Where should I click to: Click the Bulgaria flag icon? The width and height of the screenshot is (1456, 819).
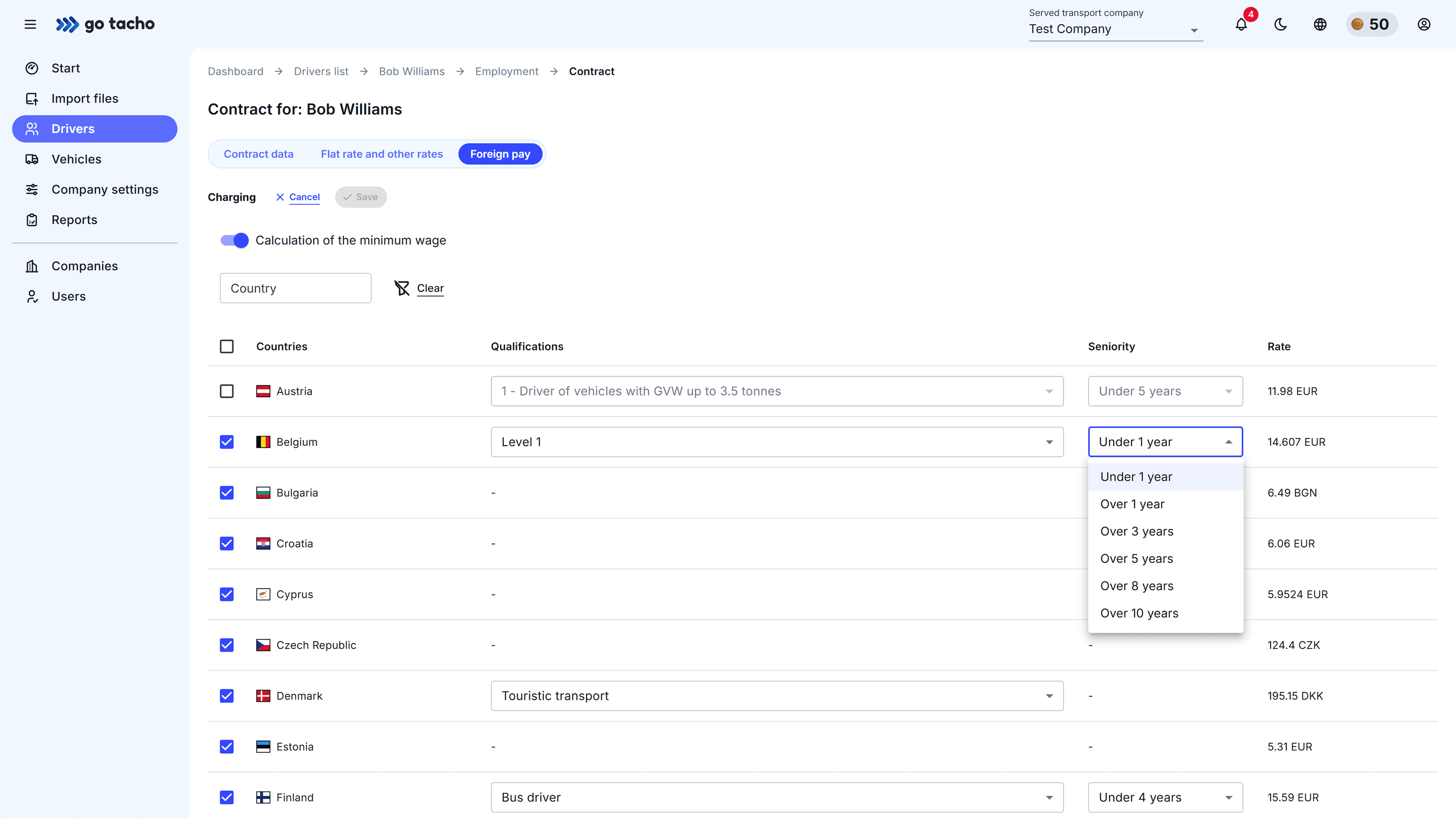pos(264,493)
